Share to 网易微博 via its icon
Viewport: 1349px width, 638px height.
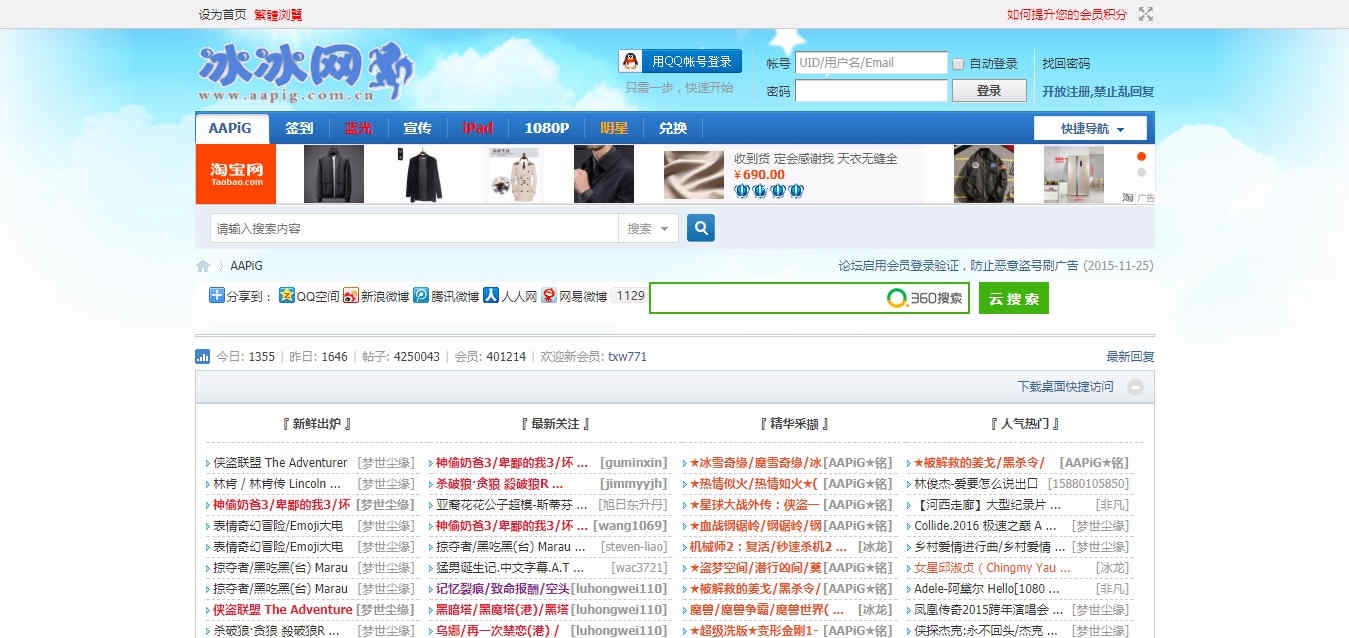tap(548, 296)
